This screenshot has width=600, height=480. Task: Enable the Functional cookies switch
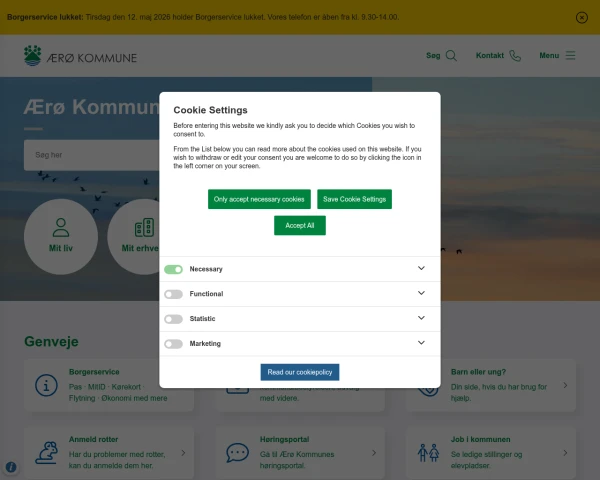click(173, 294)
